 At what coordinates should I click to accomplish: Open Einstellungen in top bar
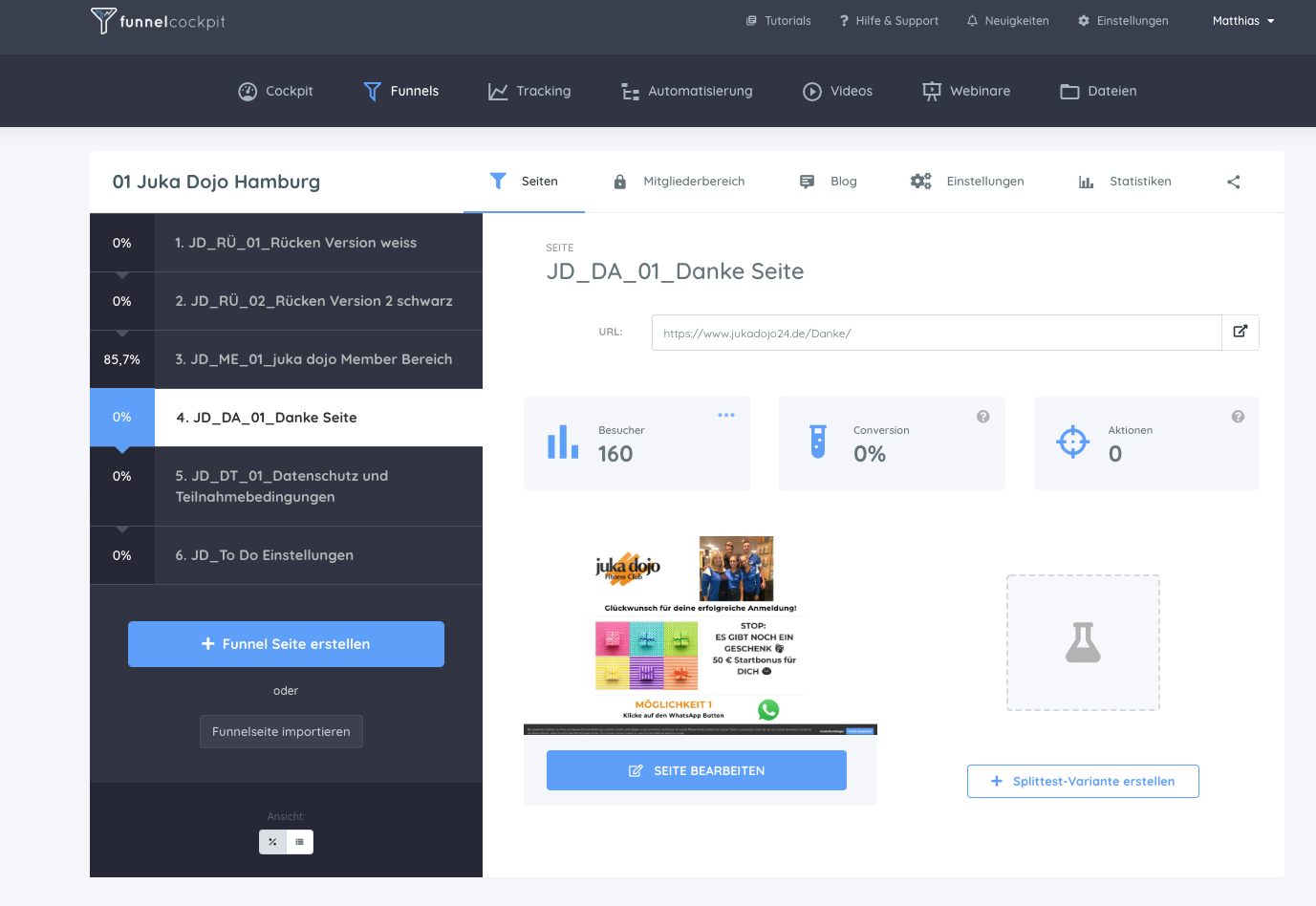[x=1123, y=21]
